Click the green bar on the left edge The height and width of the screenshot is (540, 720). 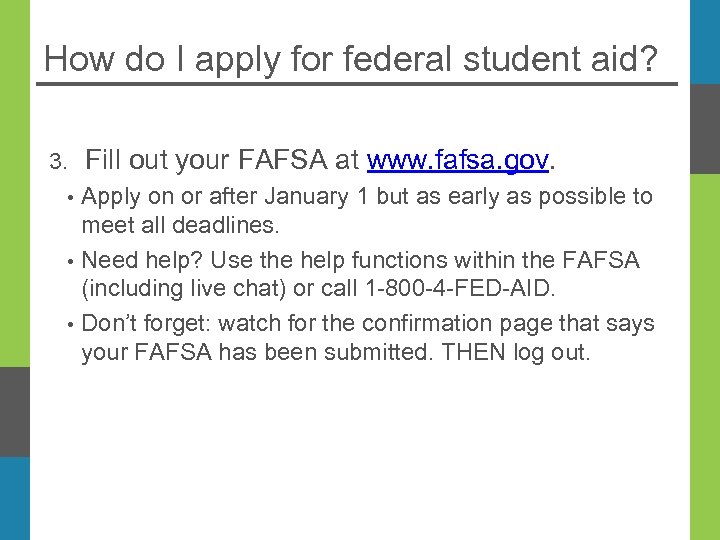[14, 180]
